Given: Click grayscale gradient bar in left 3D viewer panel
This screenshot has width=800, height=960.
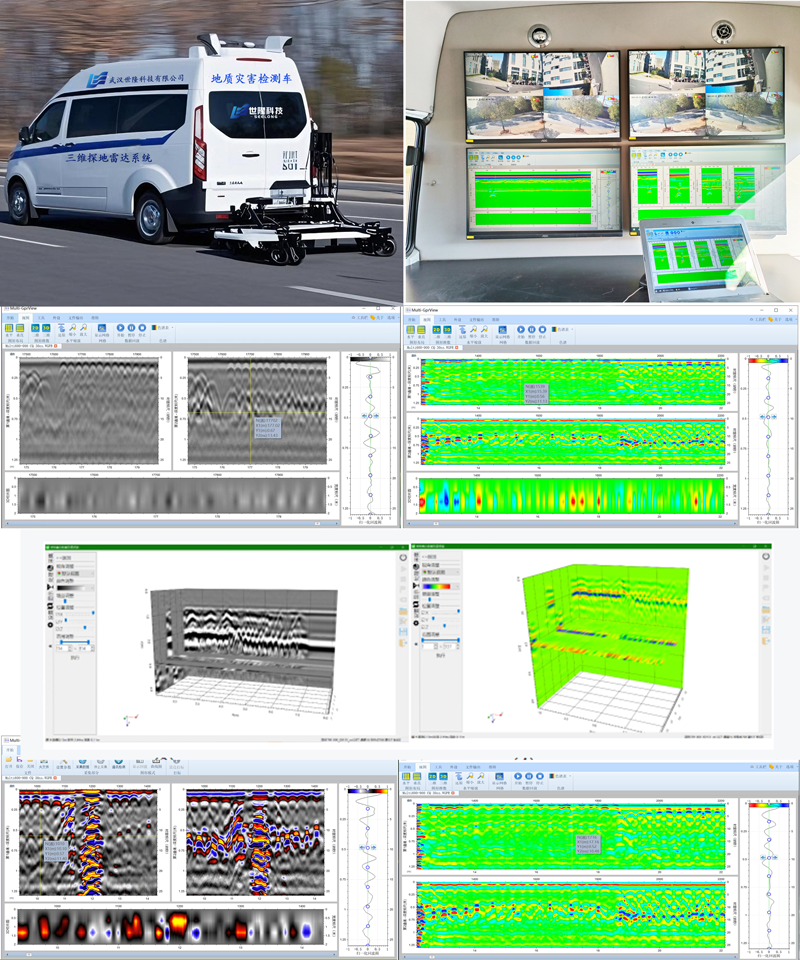Looking at the screenshot, I should [73, 586].
